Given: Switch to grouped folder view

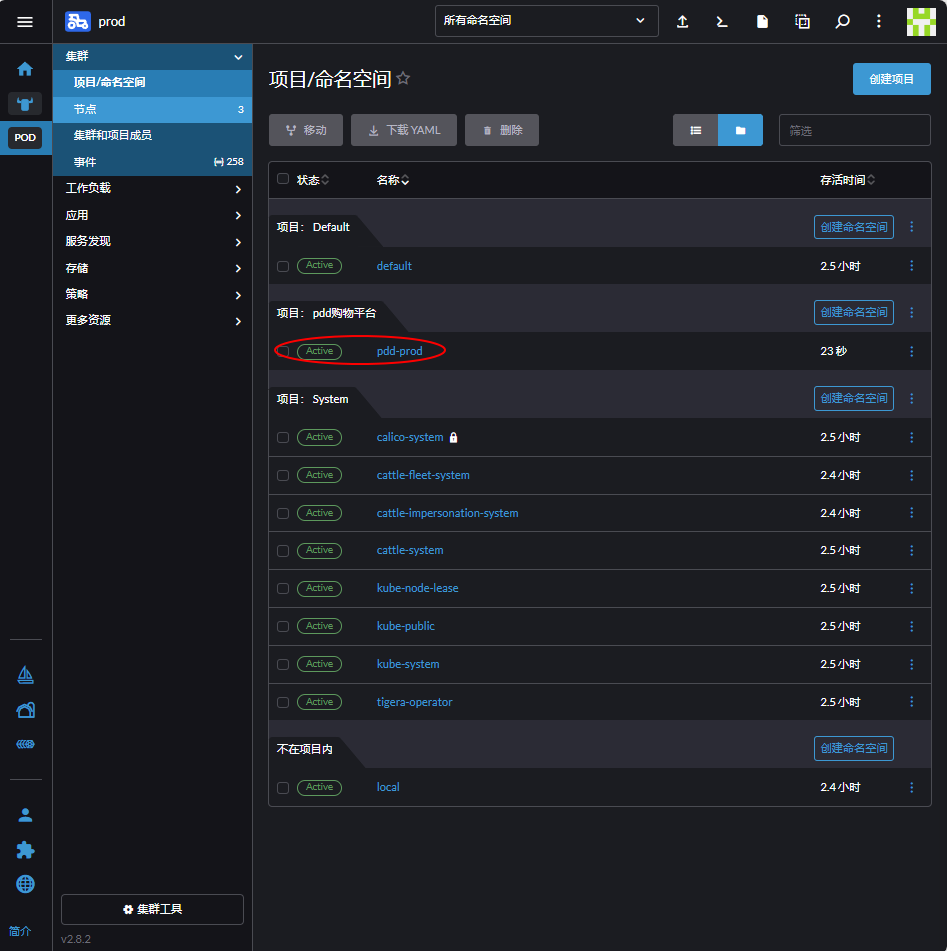Looking at the screenshot, I should pyautogui.click(x=740, y=130).
